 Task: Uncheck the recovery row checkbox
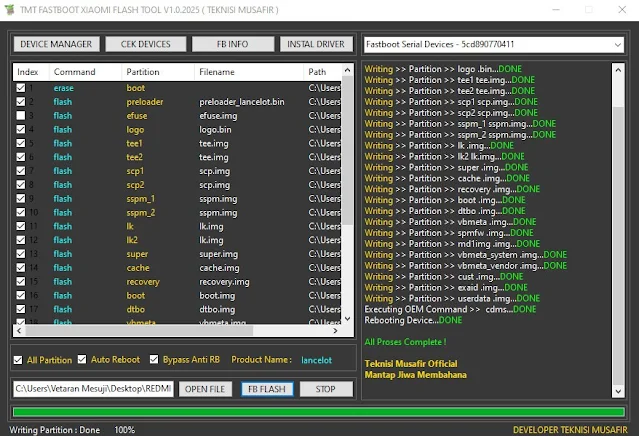(x=20, y=282)
